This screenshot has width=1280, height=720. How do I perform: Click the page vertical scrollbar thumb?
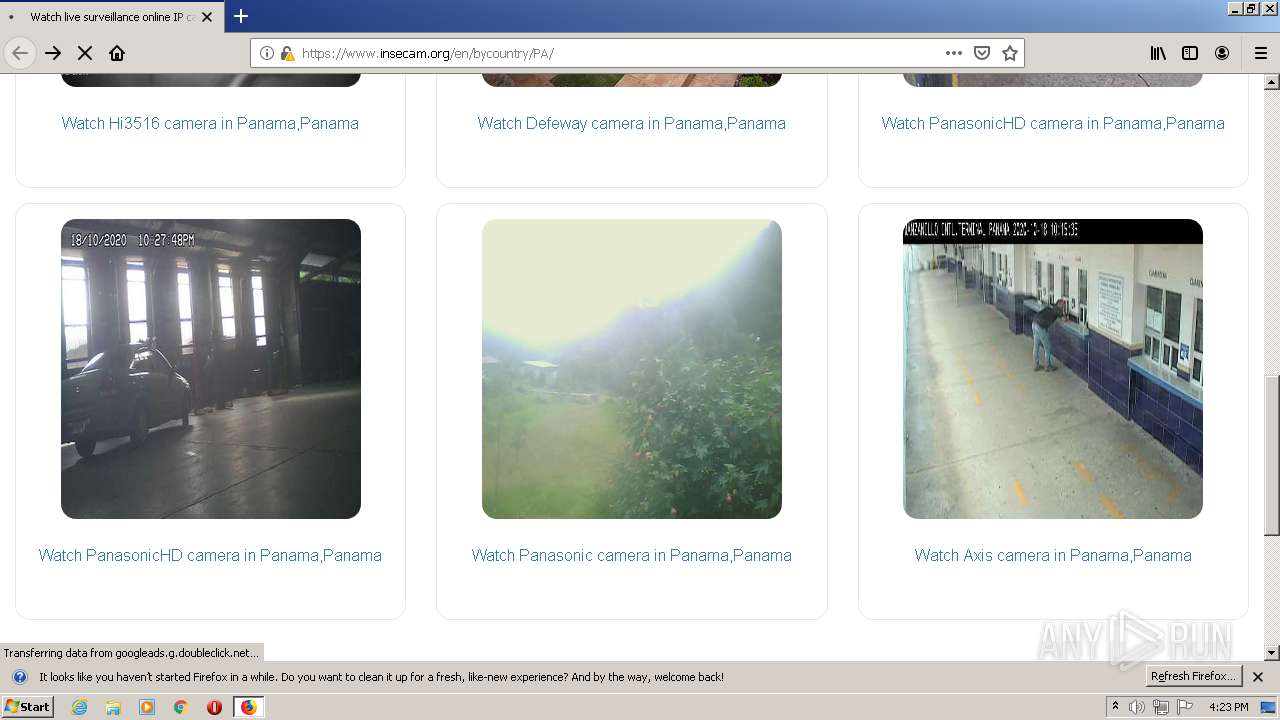(1271, 455)
